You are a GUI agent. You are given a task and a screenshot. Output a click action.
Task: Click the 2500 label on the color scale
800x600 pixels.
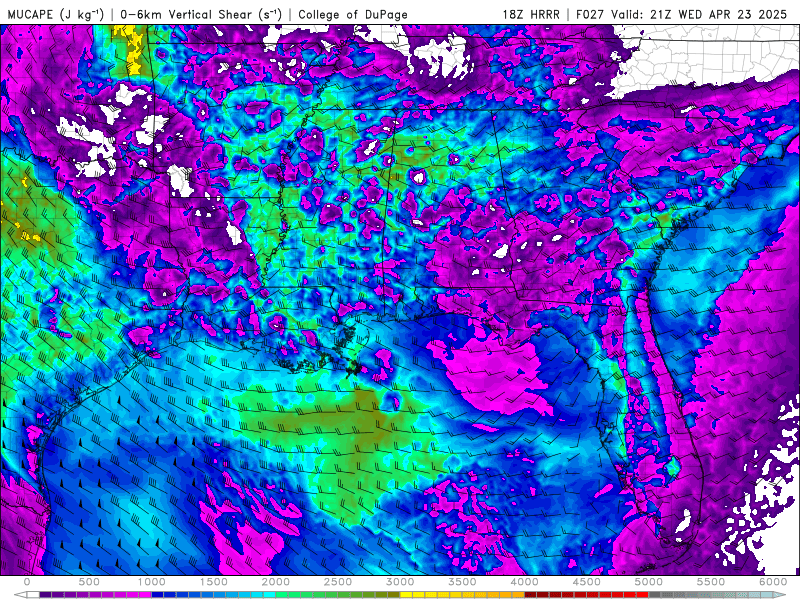pos(338,582)
